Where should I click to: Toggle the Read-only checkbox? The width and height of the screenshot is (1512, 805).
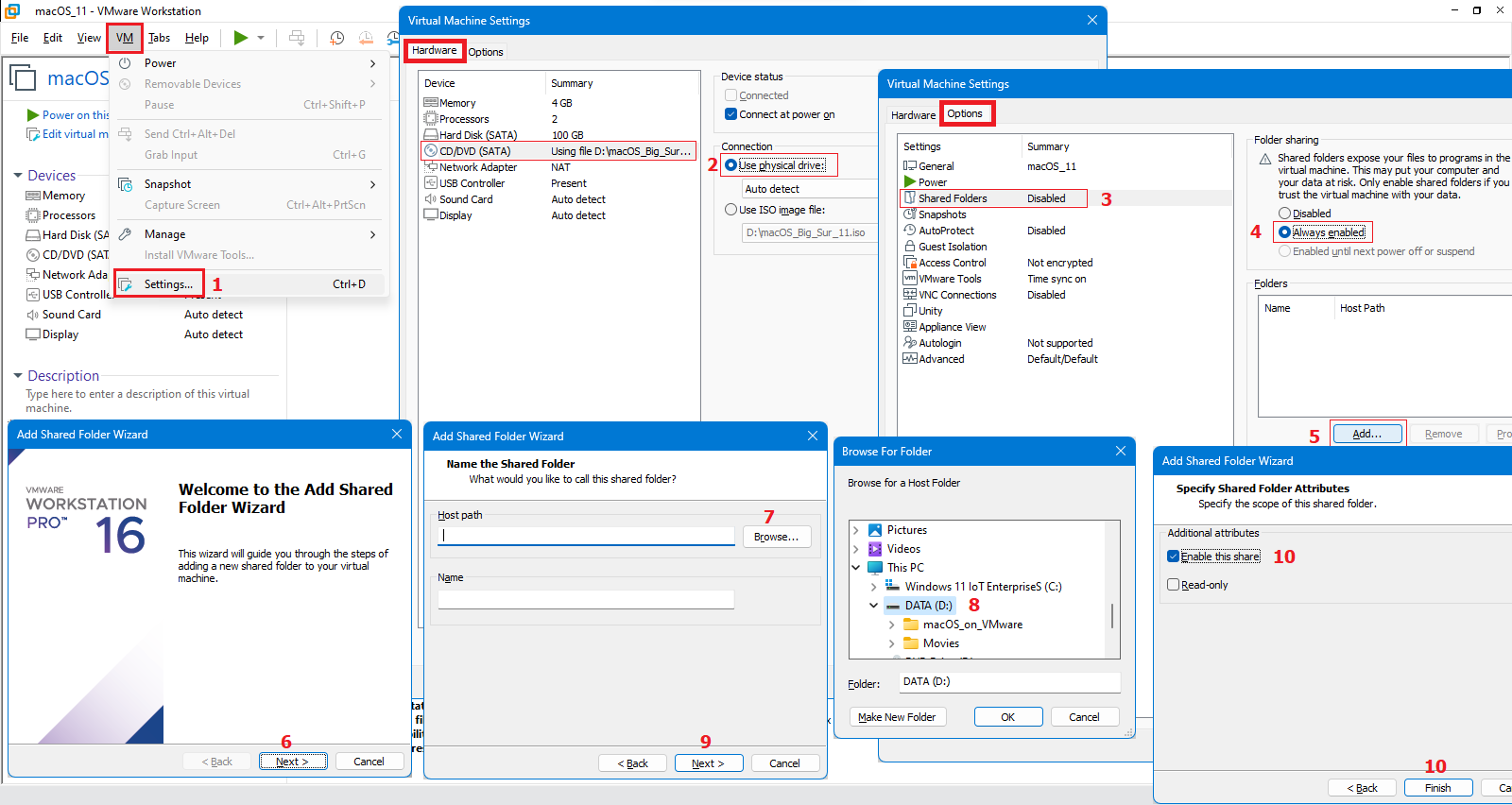click(x=1173, y=585)
